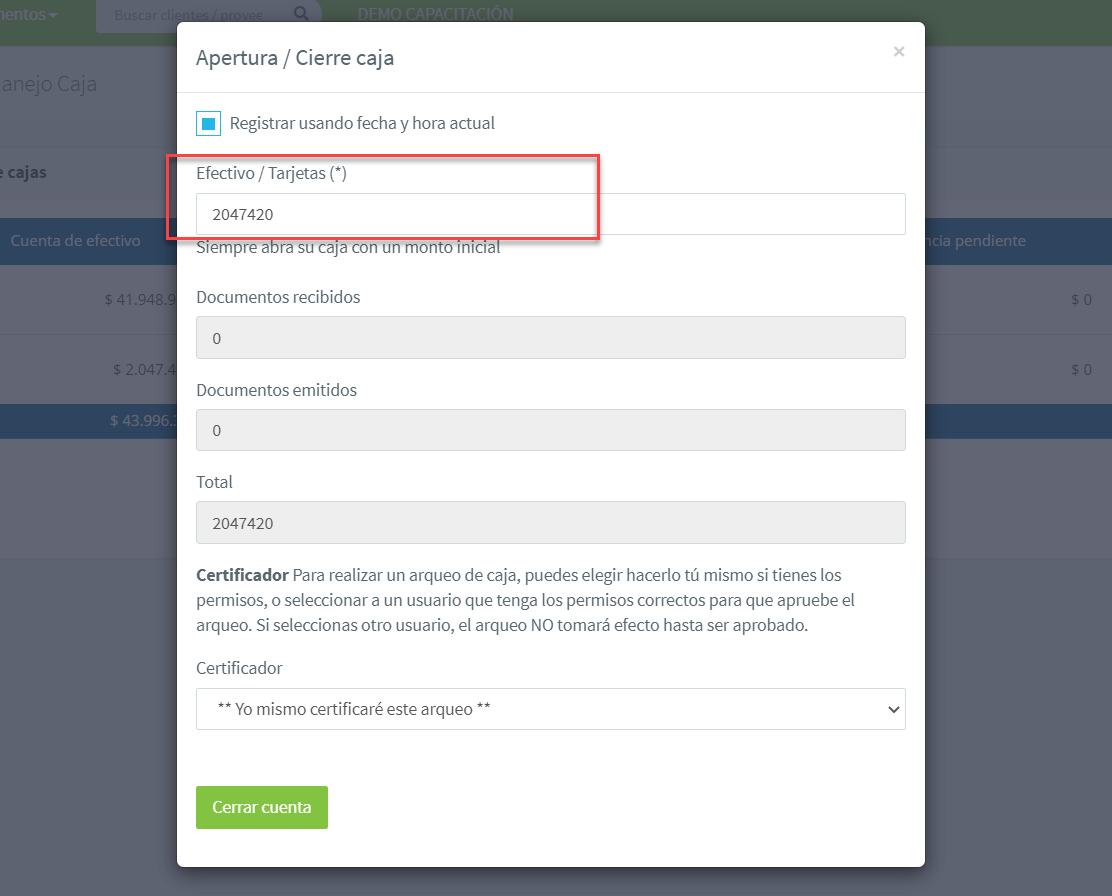
Task: Click the $ 2.047 cash account cell
Action: (x=145, y=370)
